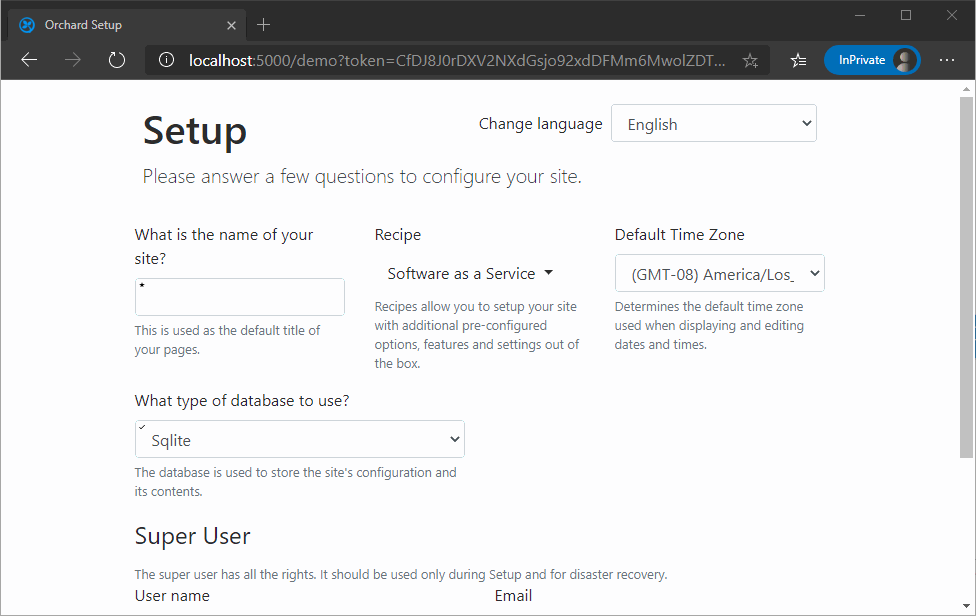Close the Orchard Setup tab
The height and width of the screenshot is (616, 976).
coord(232,25)
